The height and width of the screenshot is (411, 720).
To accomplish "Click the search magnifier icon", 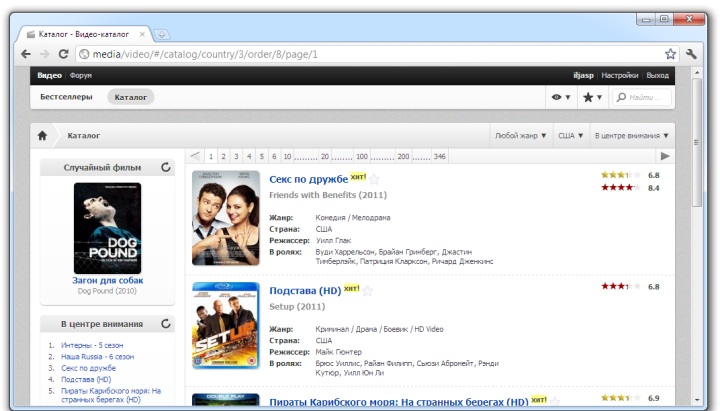I will pyautogui.click(x=621, y=97).
